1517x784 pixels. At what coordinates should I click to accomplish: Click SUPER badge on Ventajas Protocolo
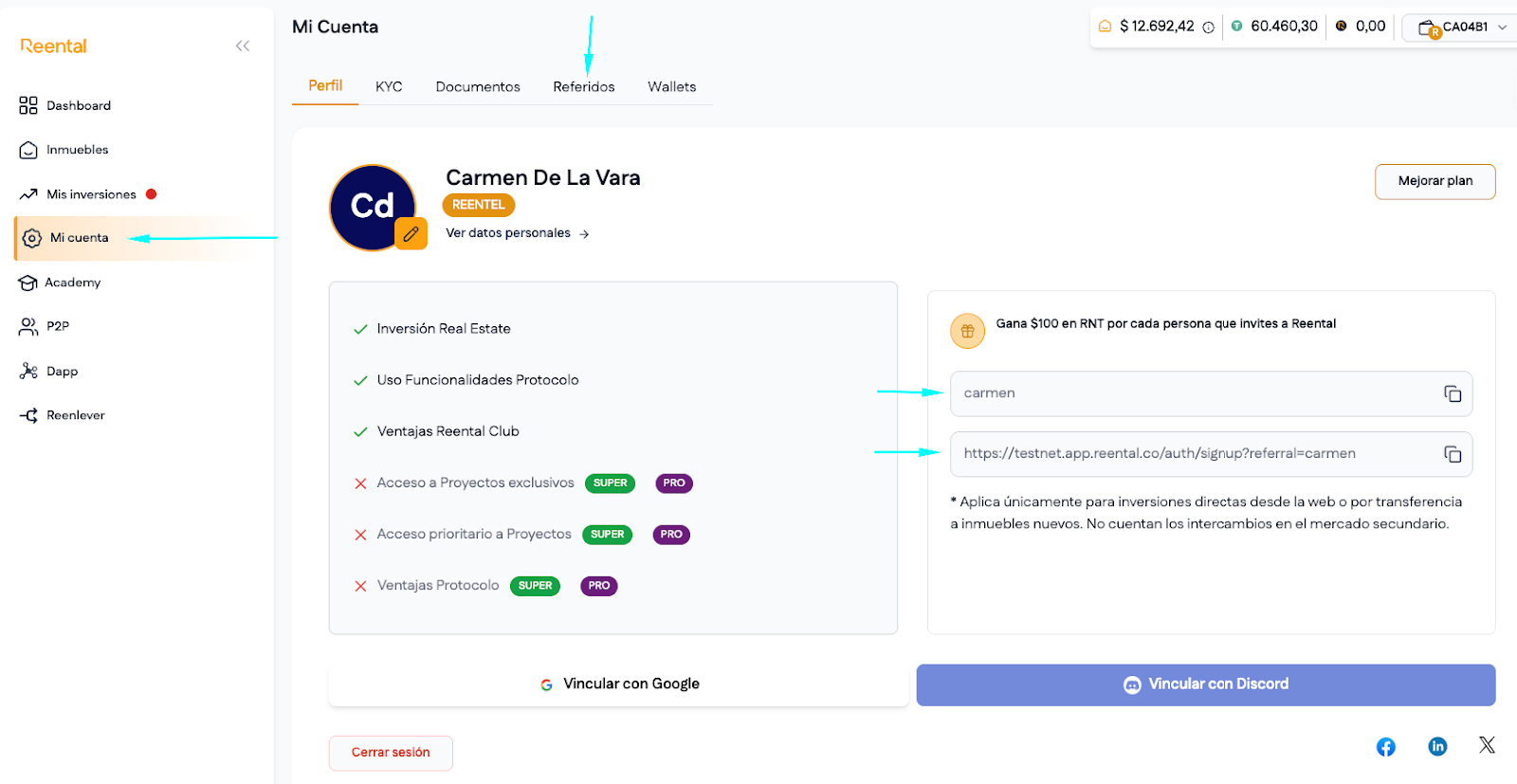[x=536, y=586]
